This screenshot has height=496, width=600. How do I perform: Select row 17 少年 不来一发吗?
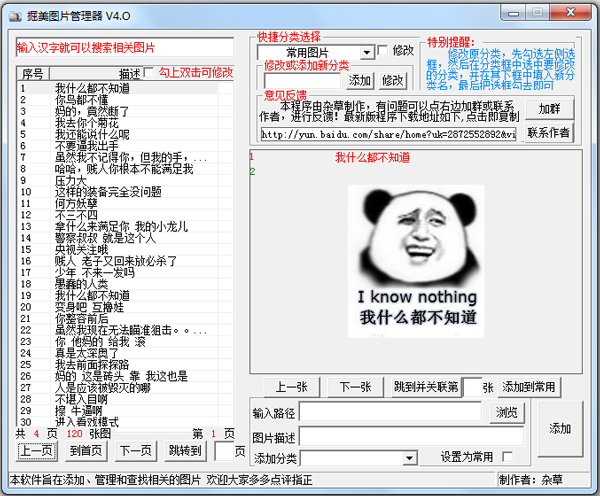(x=125, y=272)
